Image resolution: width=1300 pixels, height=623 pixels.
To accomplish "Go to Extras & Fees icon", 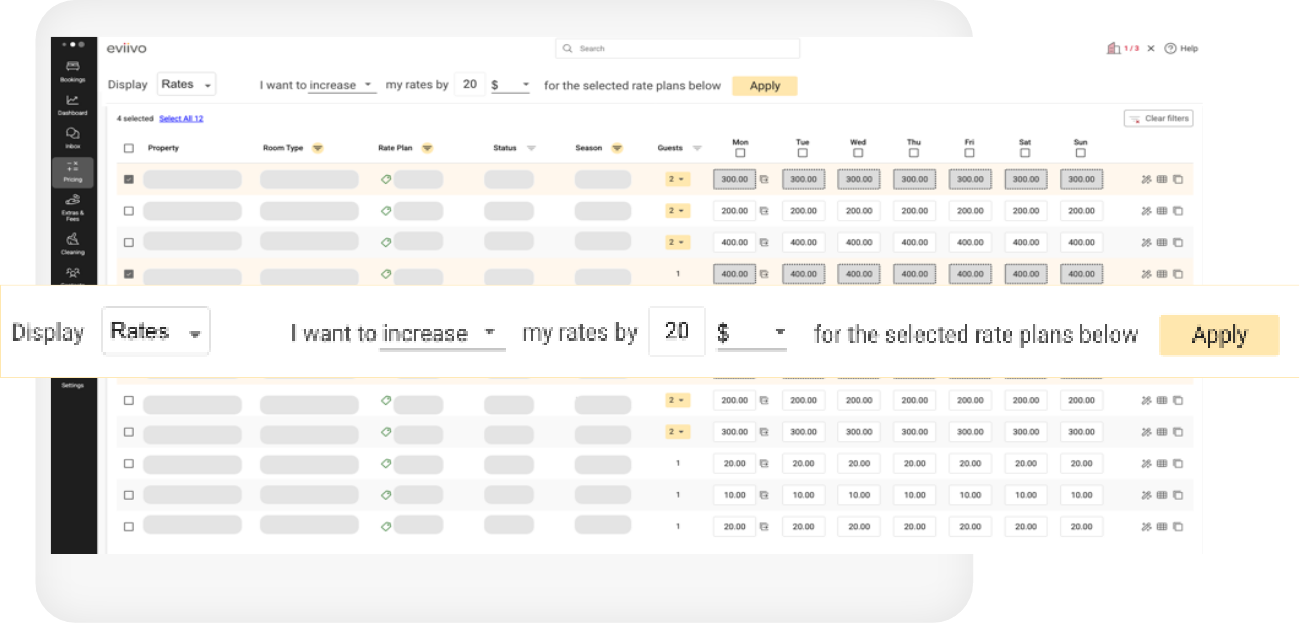I will [x=72, y=201].
